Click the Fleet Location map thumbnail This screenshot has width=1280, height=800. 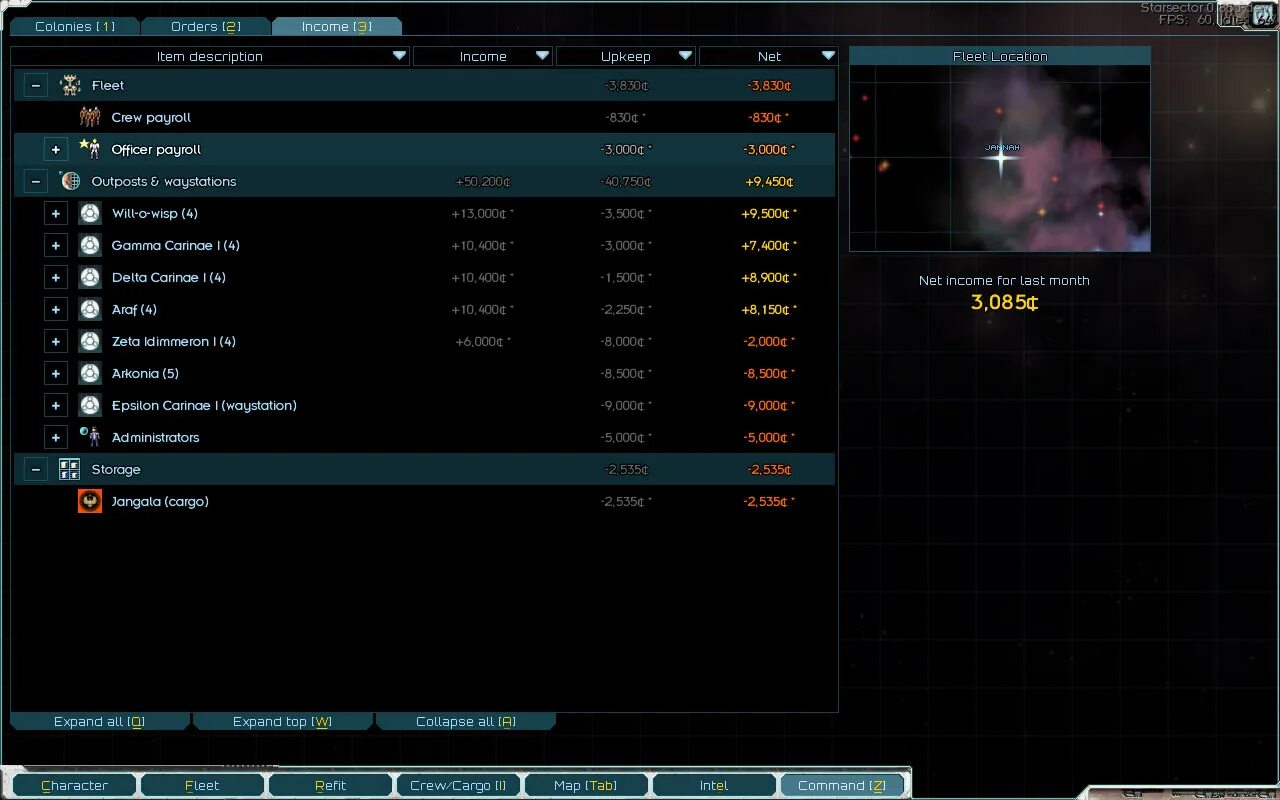pyautogui.click(x=1000, y=158)
